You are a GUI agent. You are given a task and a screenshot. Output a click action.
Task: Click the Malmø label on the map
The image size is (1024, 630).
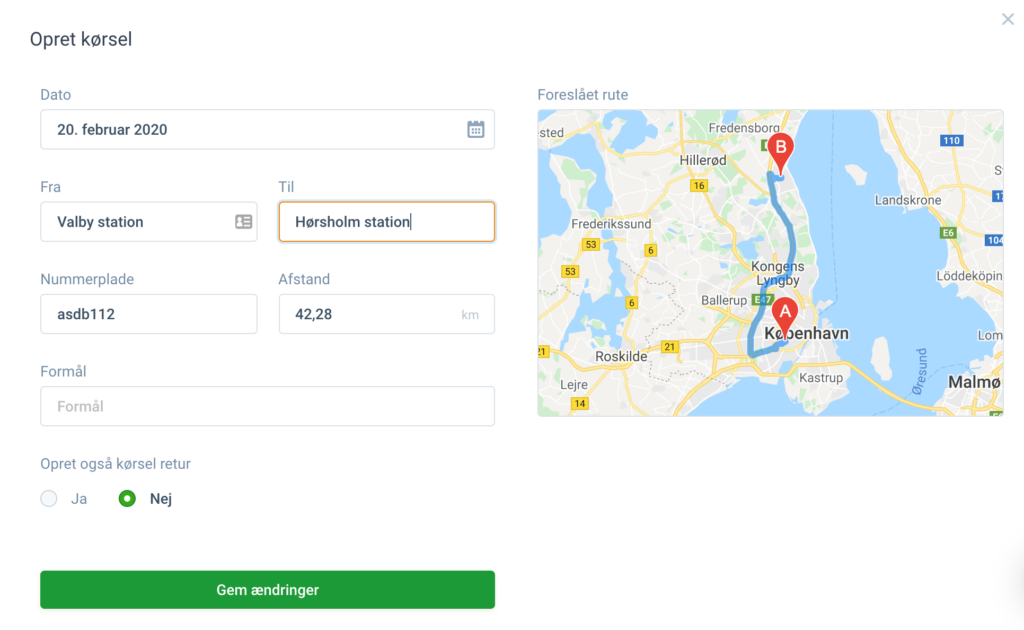point(974,383)
